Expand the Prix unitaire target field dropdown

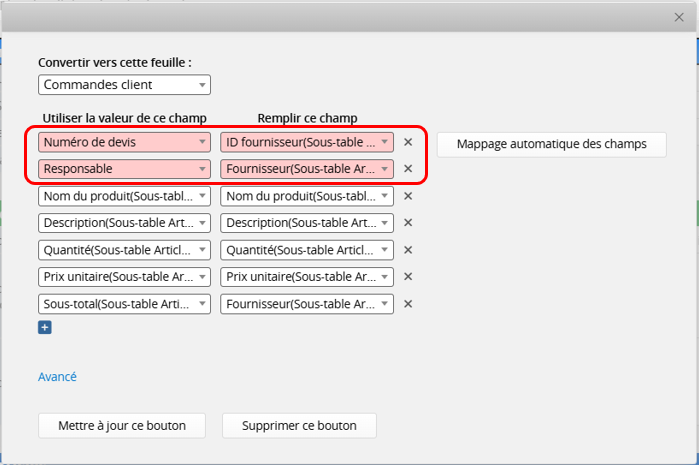(307, 277)
